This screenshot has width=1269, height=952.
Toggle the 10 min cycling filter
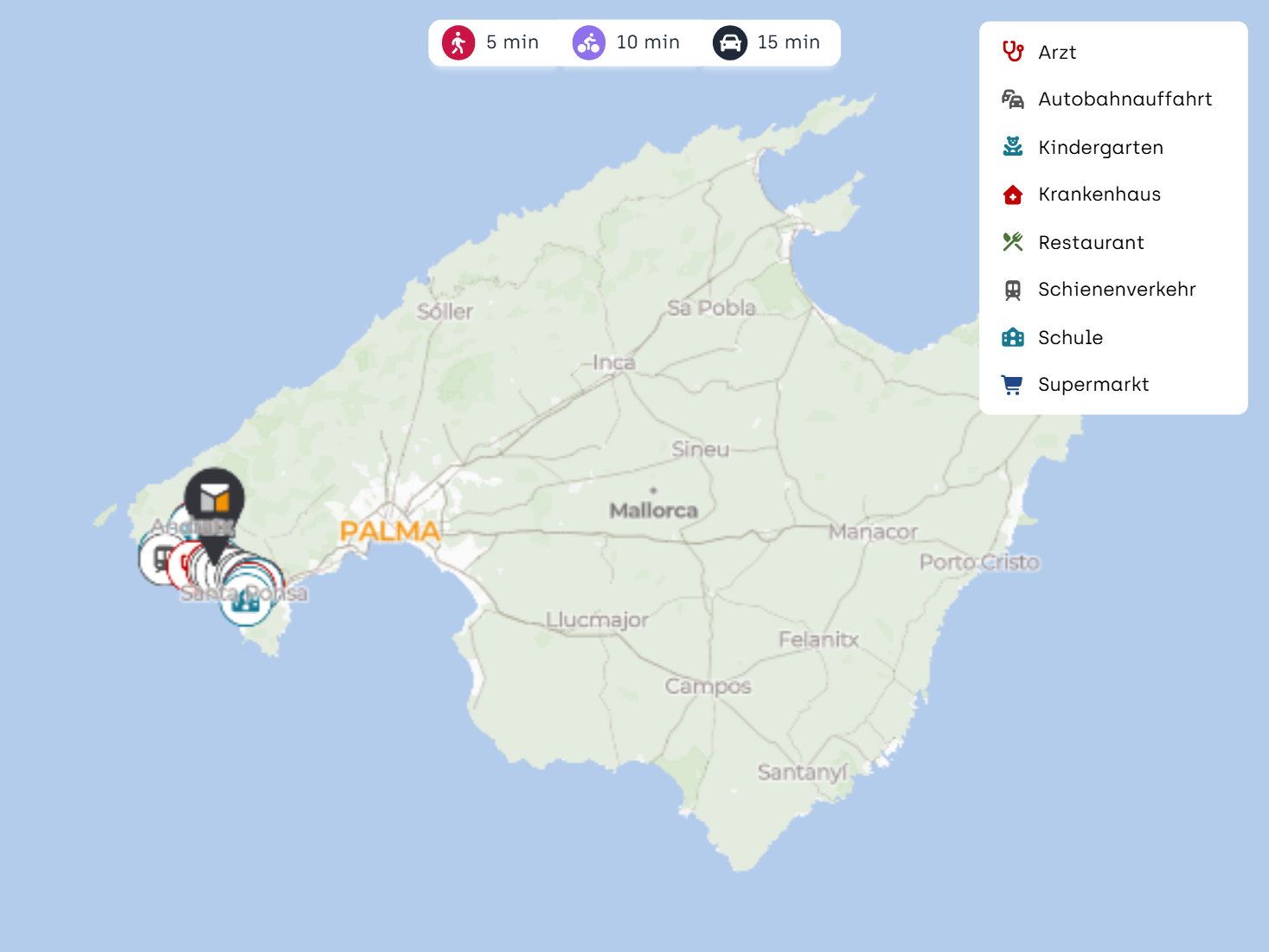tap(626, 42)
